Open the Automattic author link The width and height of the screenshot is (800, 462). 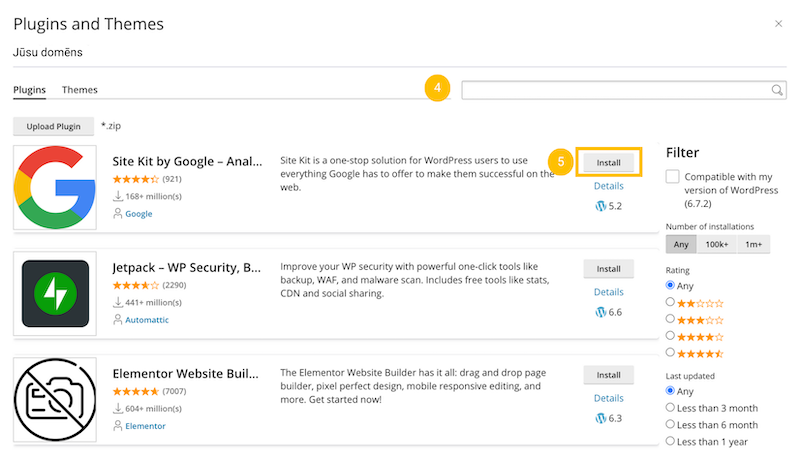tap(147, 320)
